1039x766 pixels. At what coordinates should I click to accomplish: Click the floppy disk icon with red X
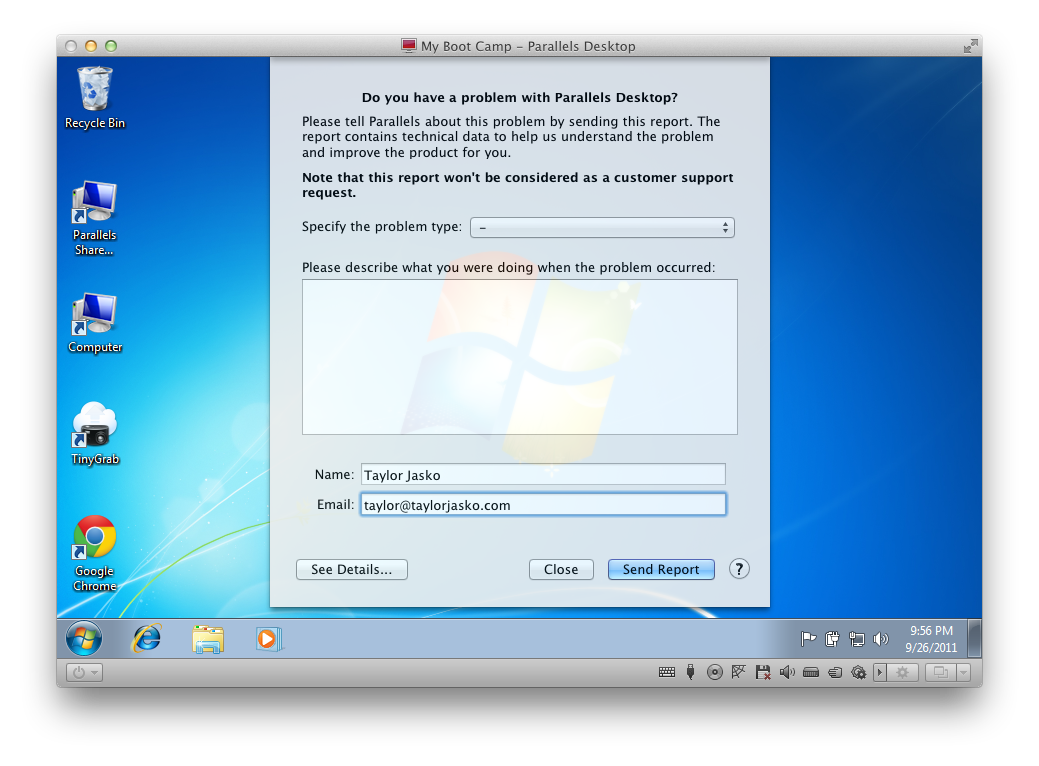click(763, 673)
